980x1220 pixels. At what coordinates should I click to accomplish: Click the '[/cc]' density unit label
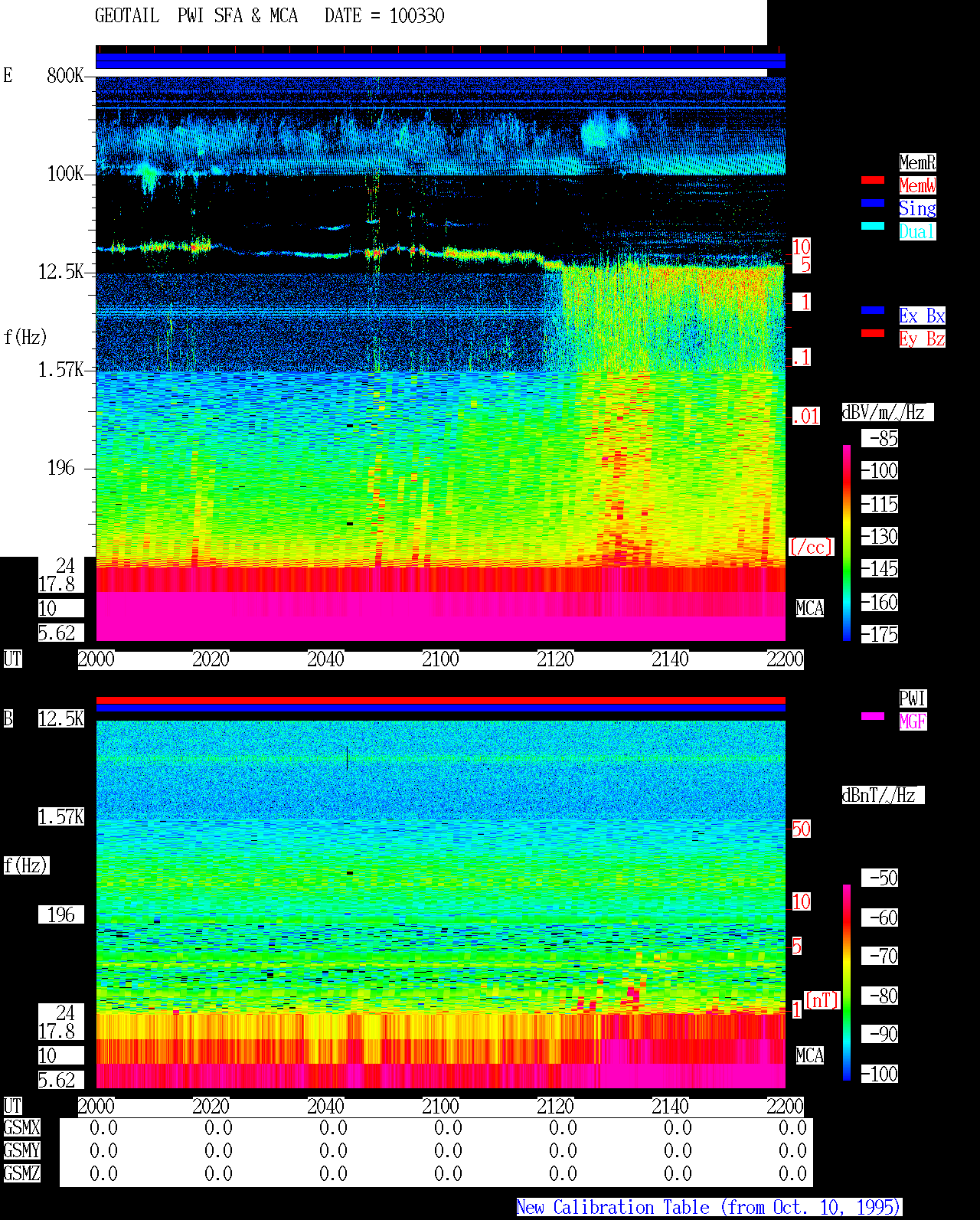[x=811, y=547]
